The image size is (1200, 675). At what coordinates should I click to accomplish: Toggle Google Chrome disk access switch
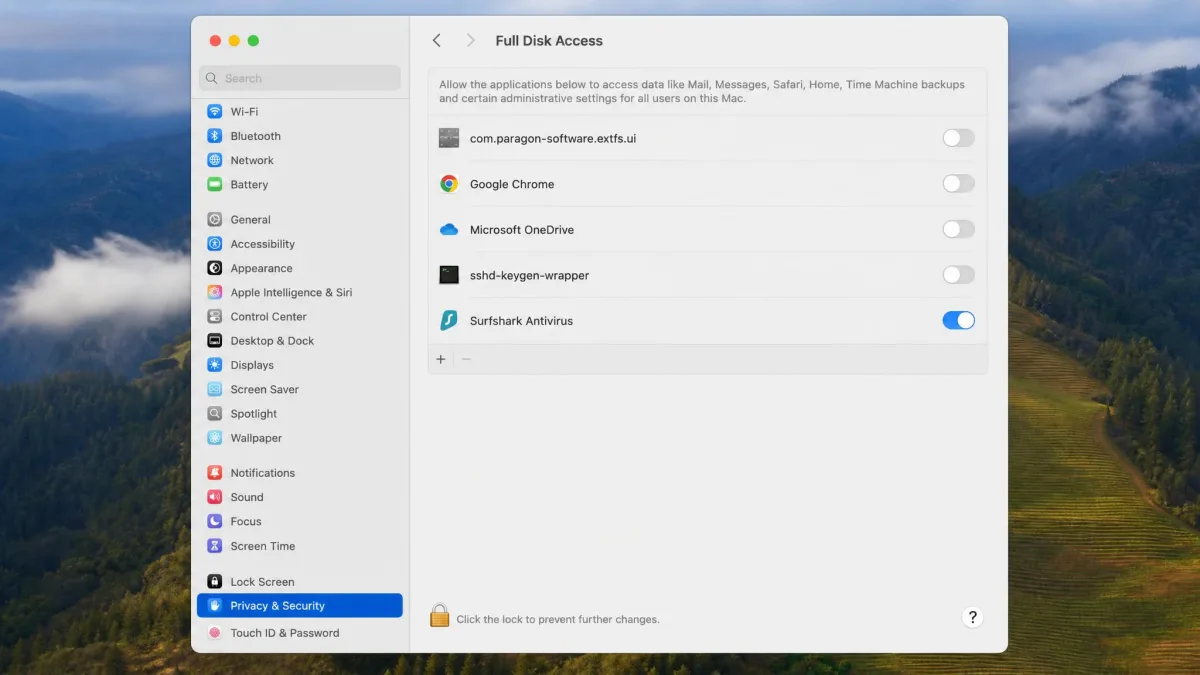tap(958, 184)
